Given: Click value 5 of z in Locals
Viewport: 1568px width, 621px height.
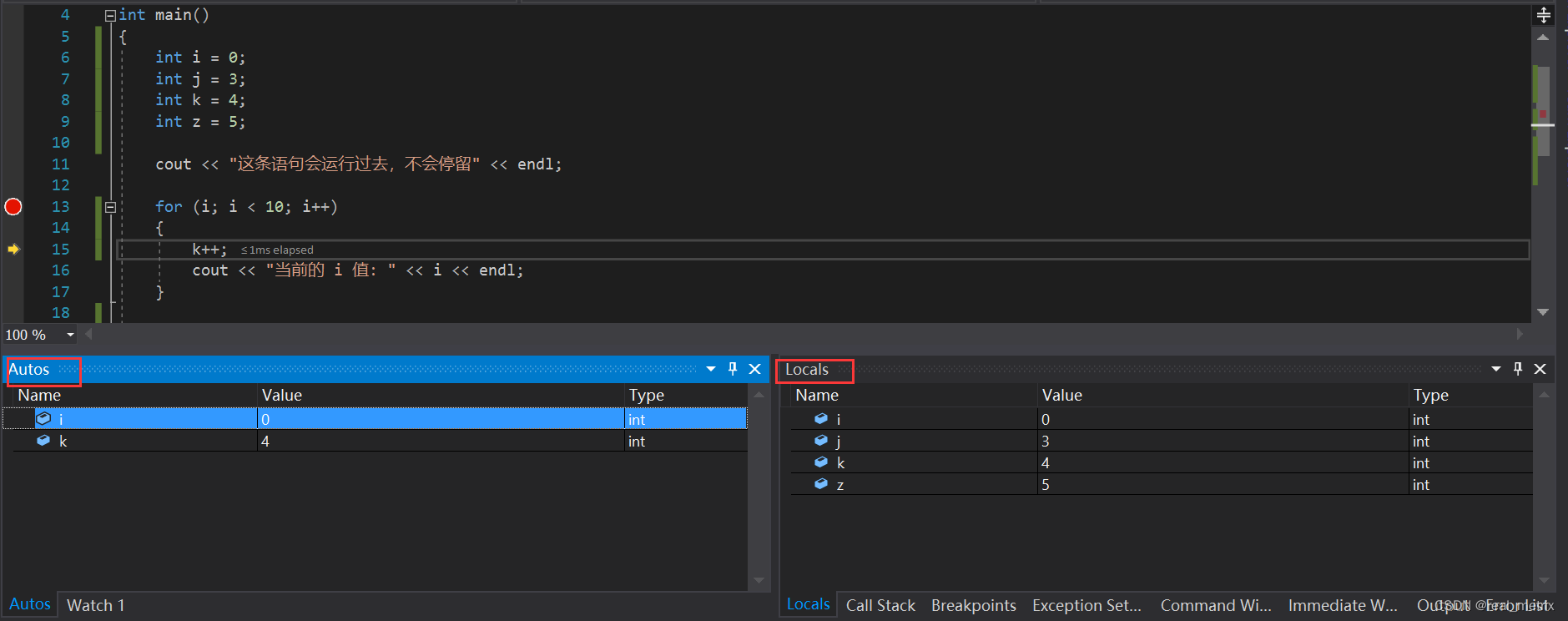Looking at the screenshot, I should tap(1046, 484).
